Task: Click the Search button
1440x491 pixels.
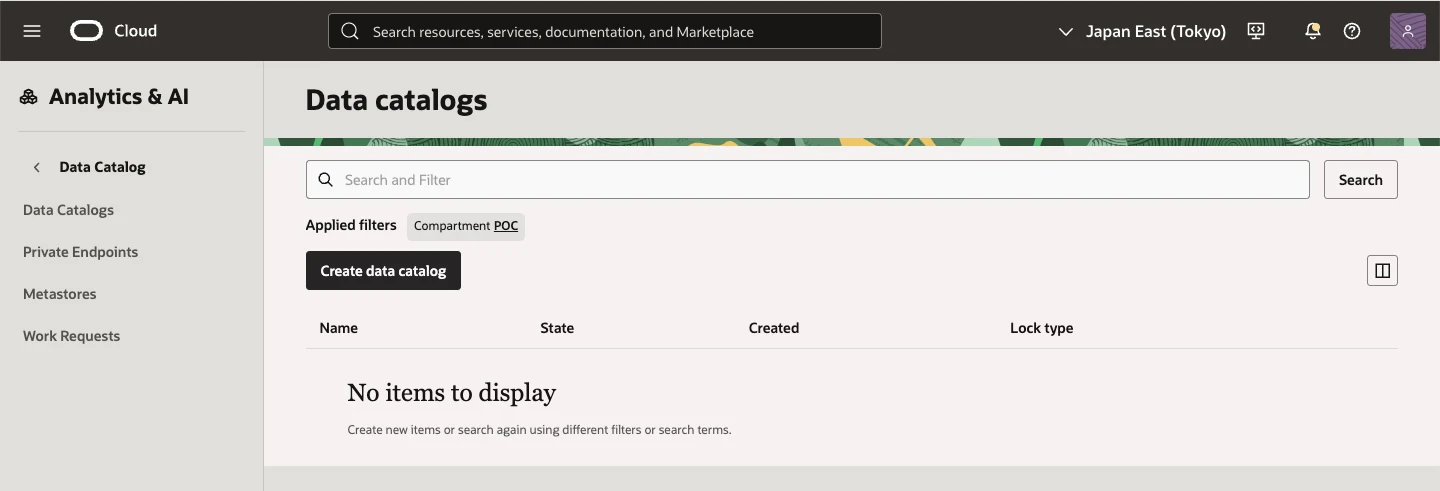Action: tap(1361, 180)
